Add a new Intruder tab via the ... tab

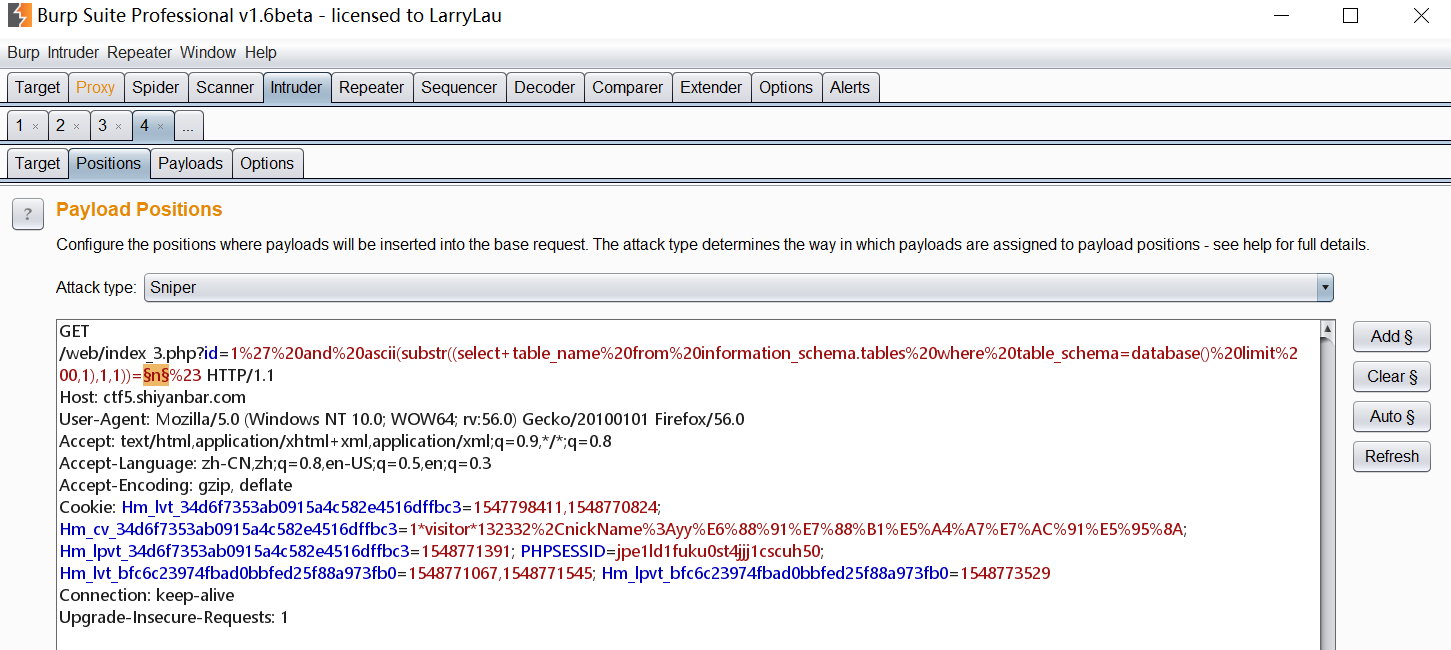pos(188,126)
